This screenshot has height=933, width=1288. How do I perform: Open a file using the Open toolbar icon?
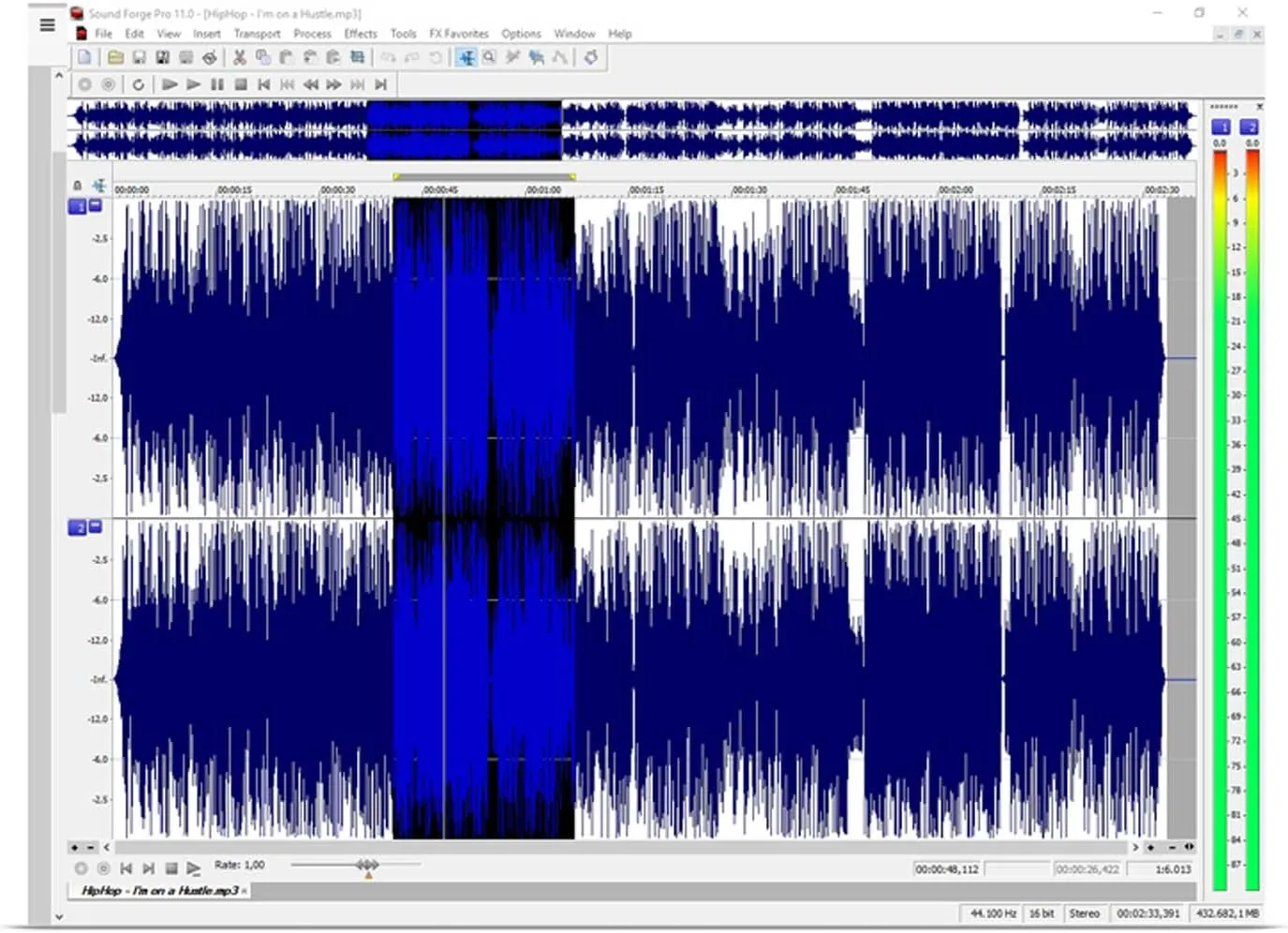[x=115, y=57]
